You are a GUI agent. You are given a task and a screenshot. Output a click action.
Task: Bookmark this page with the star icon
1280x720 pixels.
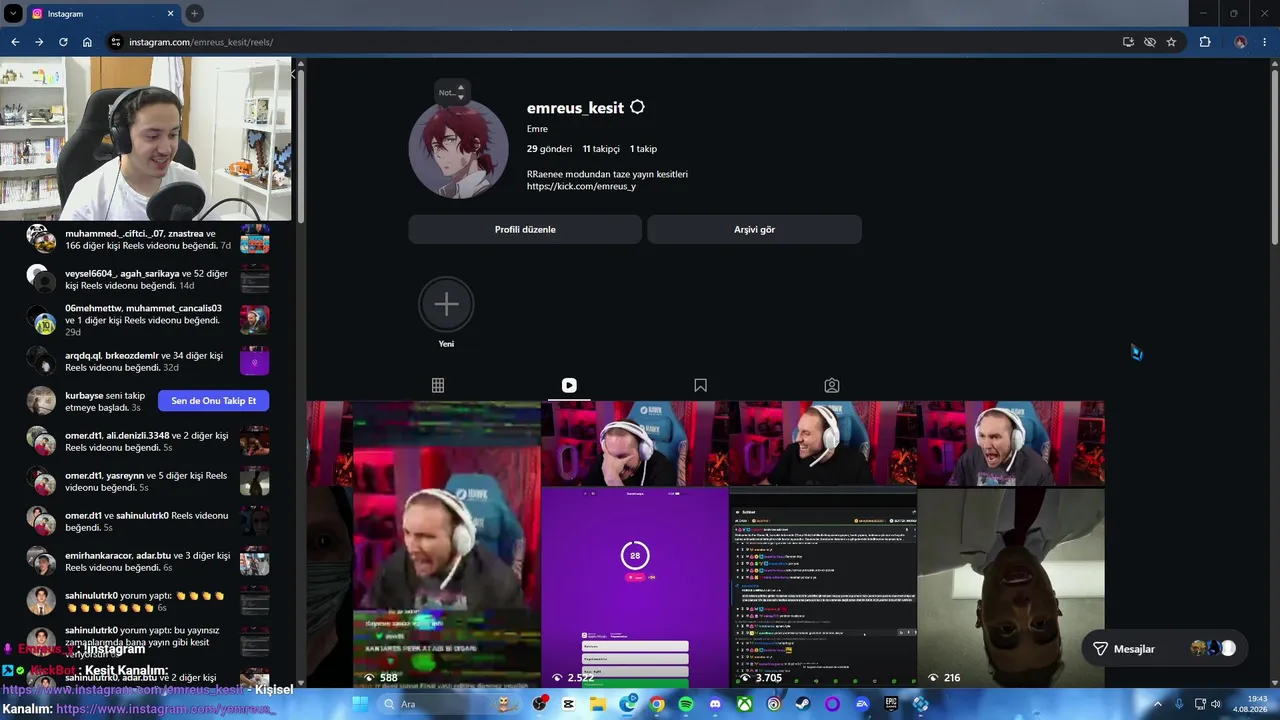[1171, 42]
